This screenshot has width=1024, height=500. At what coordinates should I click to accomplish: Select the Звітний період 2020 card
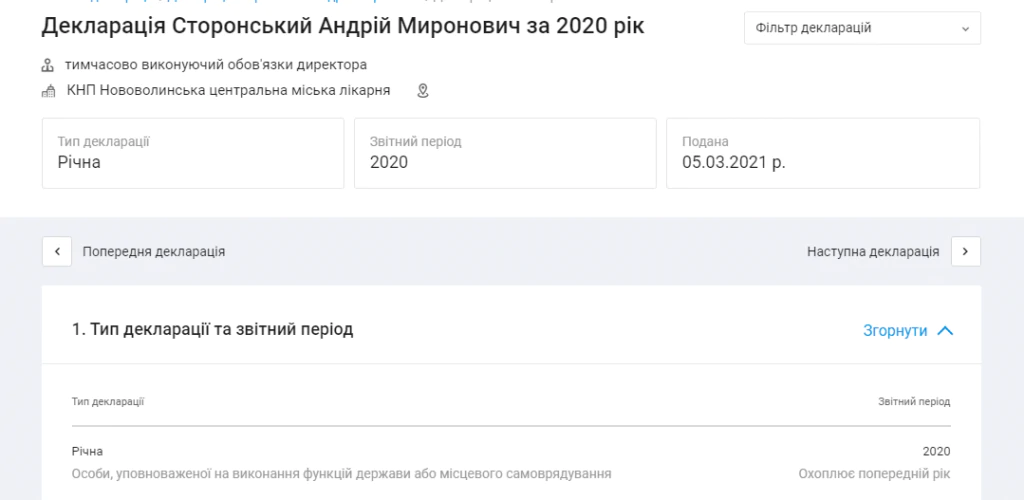505,153
